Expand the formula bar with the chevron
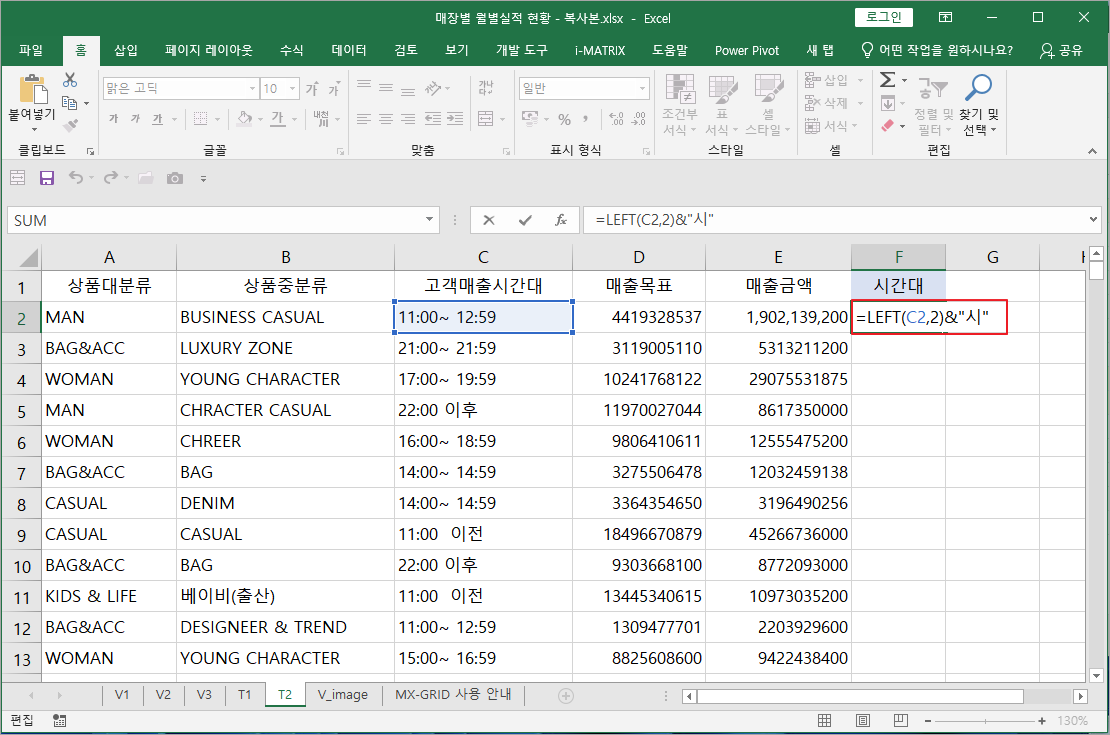This screenshot has height=735, width=1110. [1093, 220]
